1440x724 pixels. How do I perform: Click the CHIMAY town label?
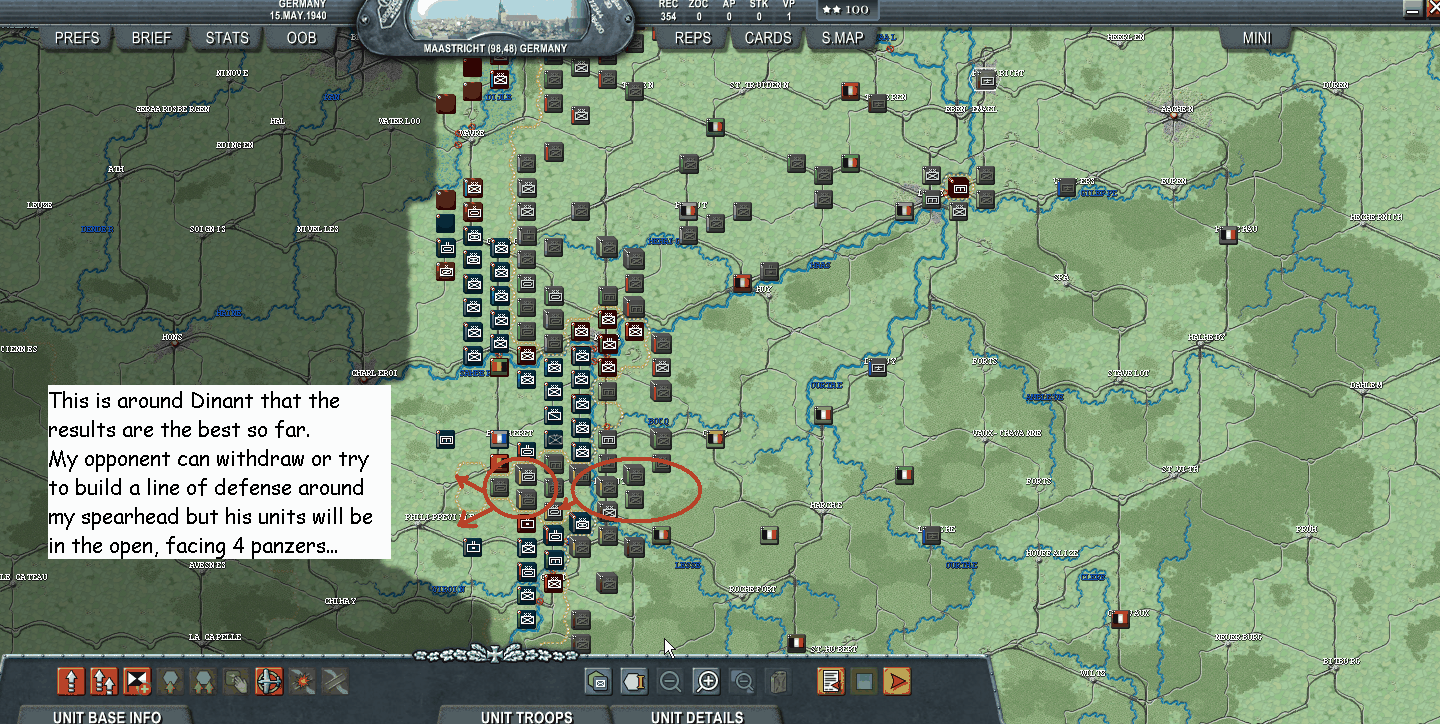(339, 601)
